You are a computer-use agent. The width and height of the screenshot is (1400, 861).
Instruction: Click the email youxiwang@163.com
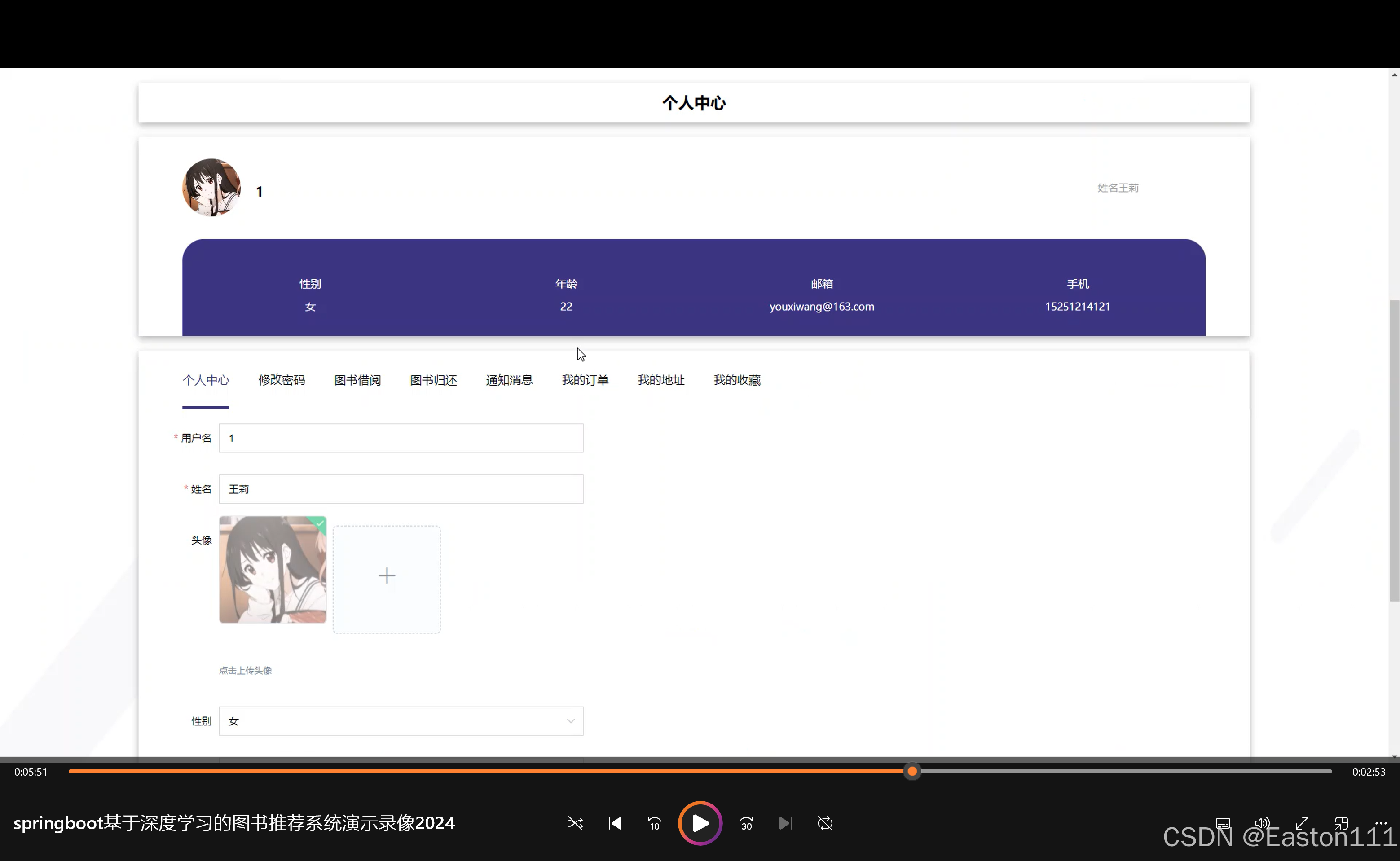coord(821,306)
